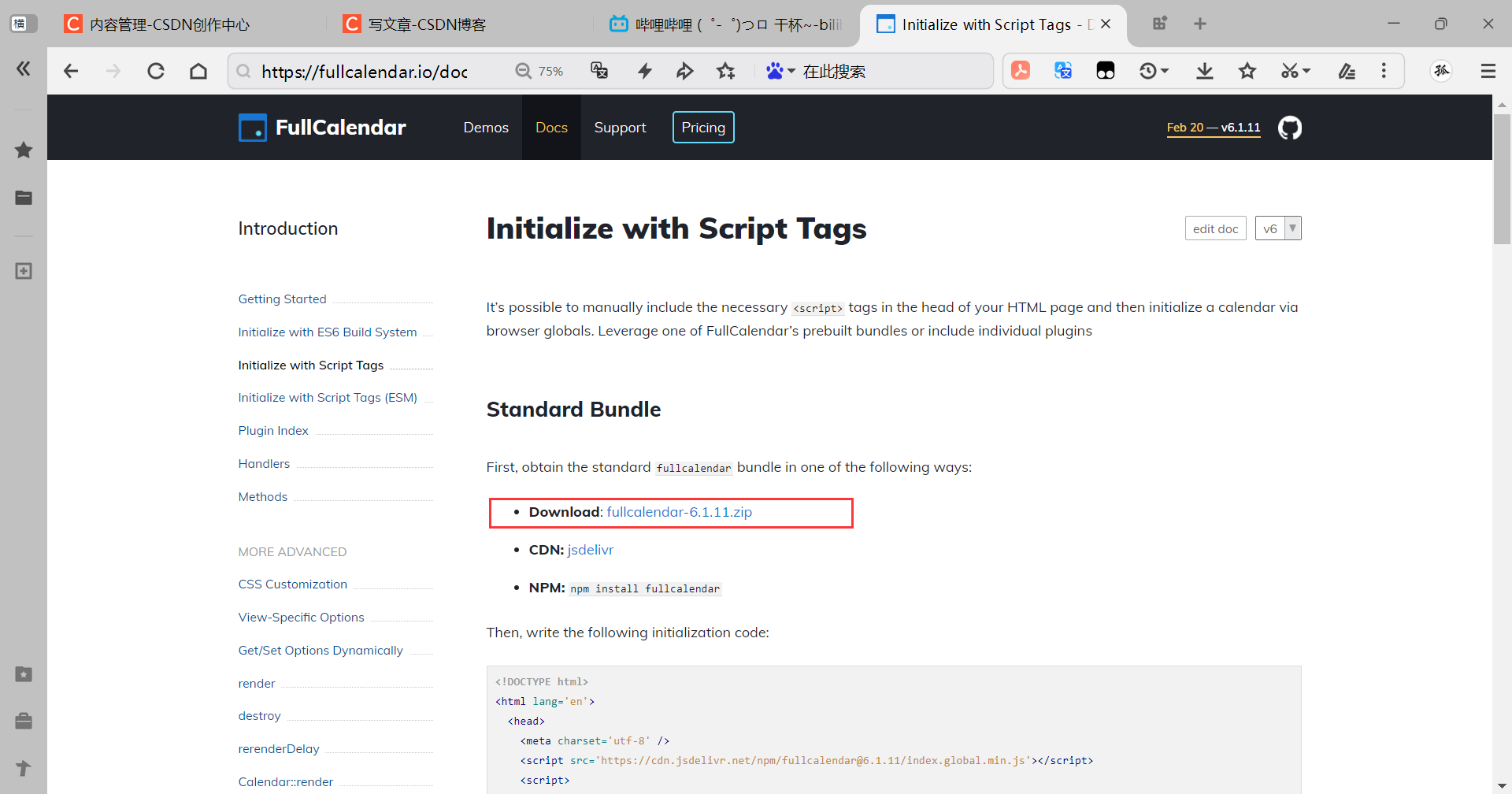This screenshot has height=794, width=1512.
Task: Open a new tab with plus button
Action: (x=1200, y=24)
